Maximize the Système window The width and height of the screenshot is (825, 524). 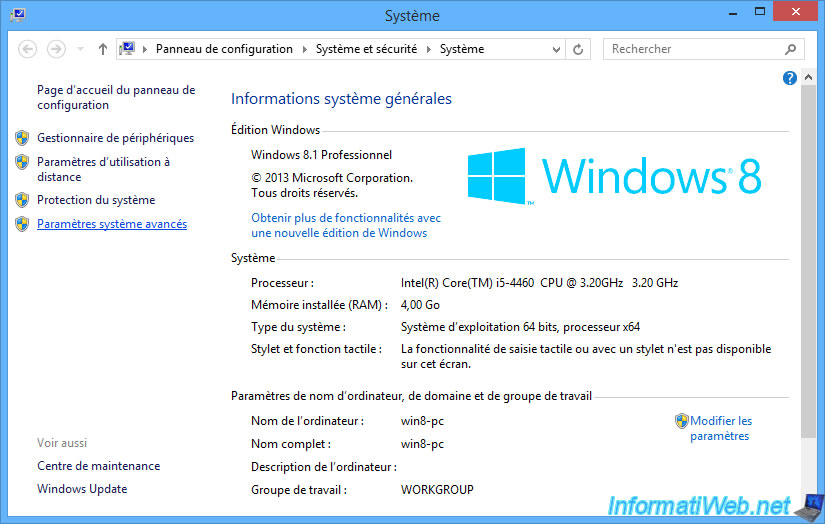pyautogui.click(x=760, y=11)
